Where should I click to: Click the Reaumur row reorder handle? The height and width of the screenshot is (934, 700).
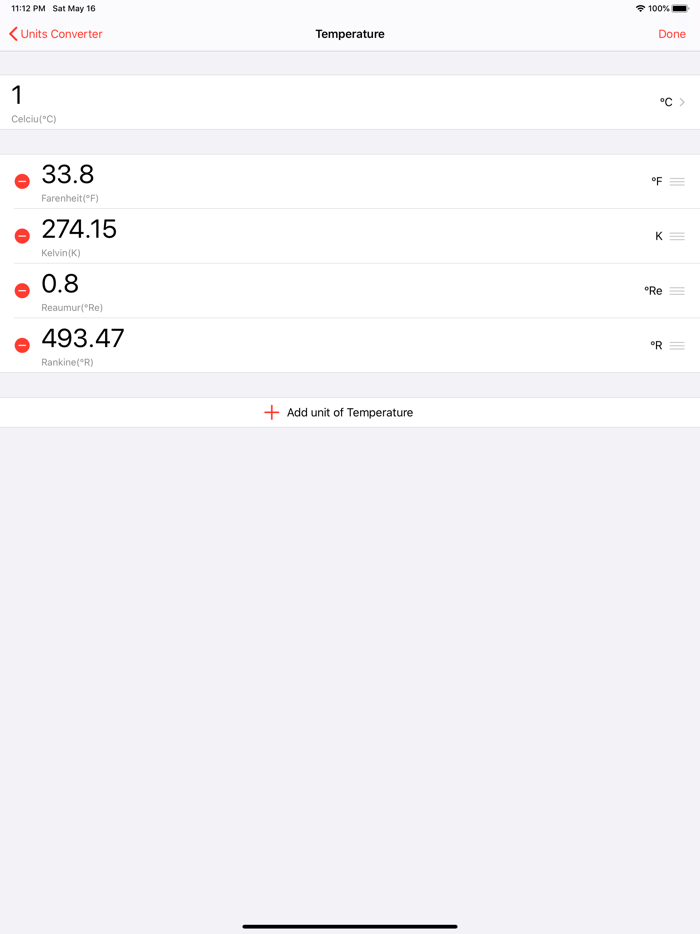(676, 290)
